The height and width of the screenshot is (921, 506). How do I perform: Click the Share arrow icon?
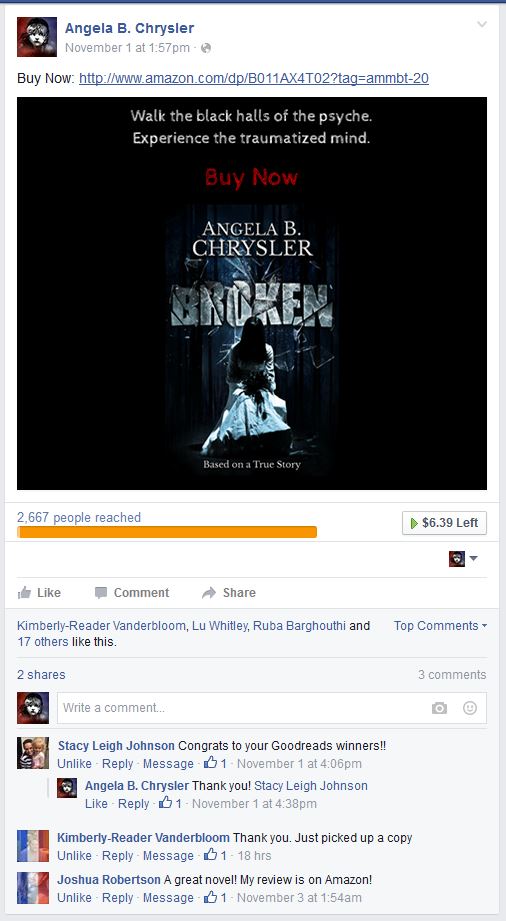point(209,593)
